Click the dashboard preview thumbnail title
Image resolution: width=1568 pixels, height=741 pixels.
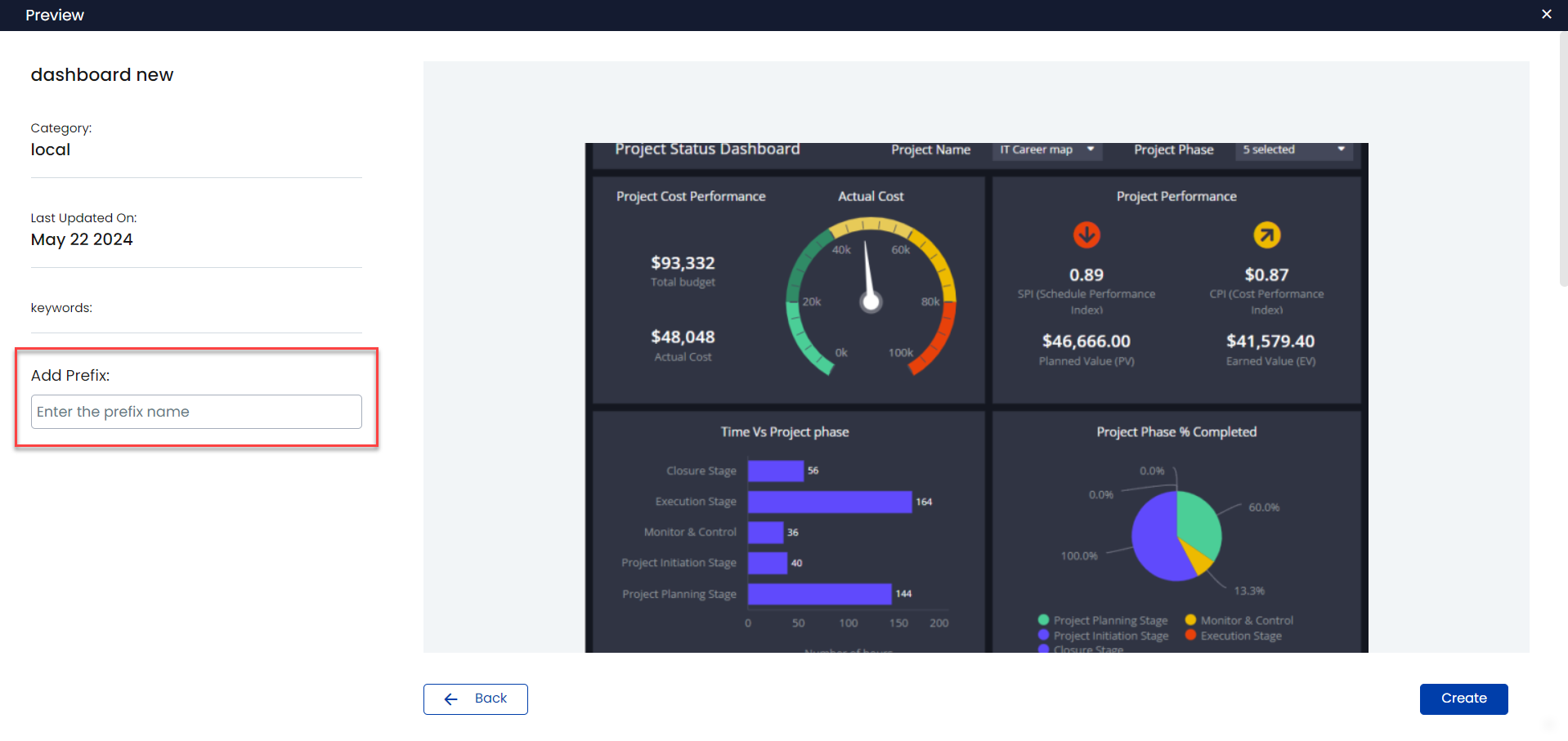click(707, 150)
